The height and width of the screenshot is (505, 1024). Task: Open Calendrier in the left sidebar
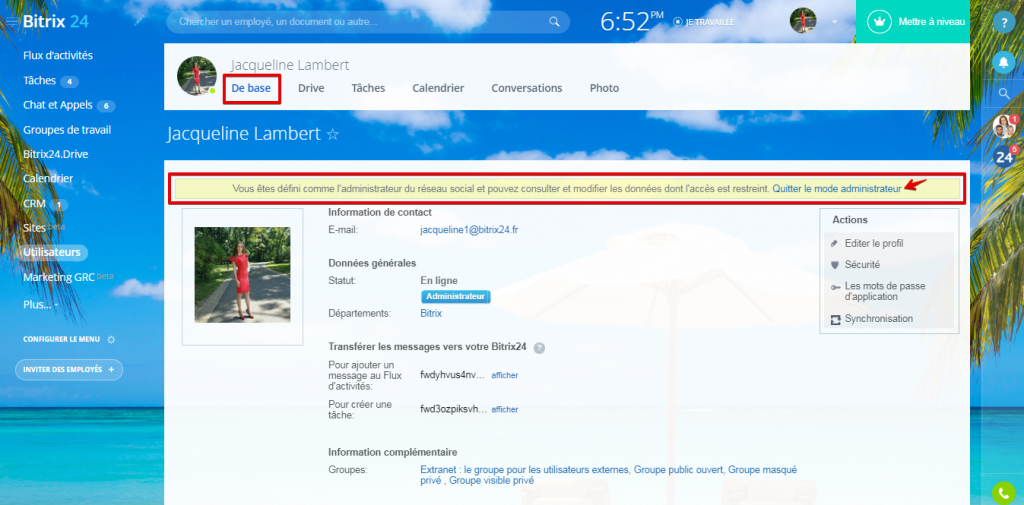pos(48,178)
